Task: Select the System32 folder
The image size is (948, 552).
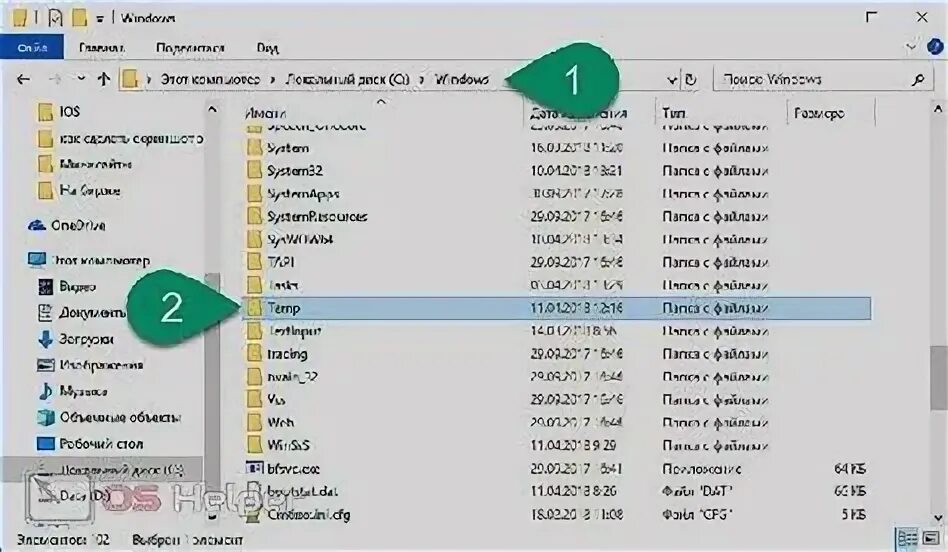Action: coord(294,171)
